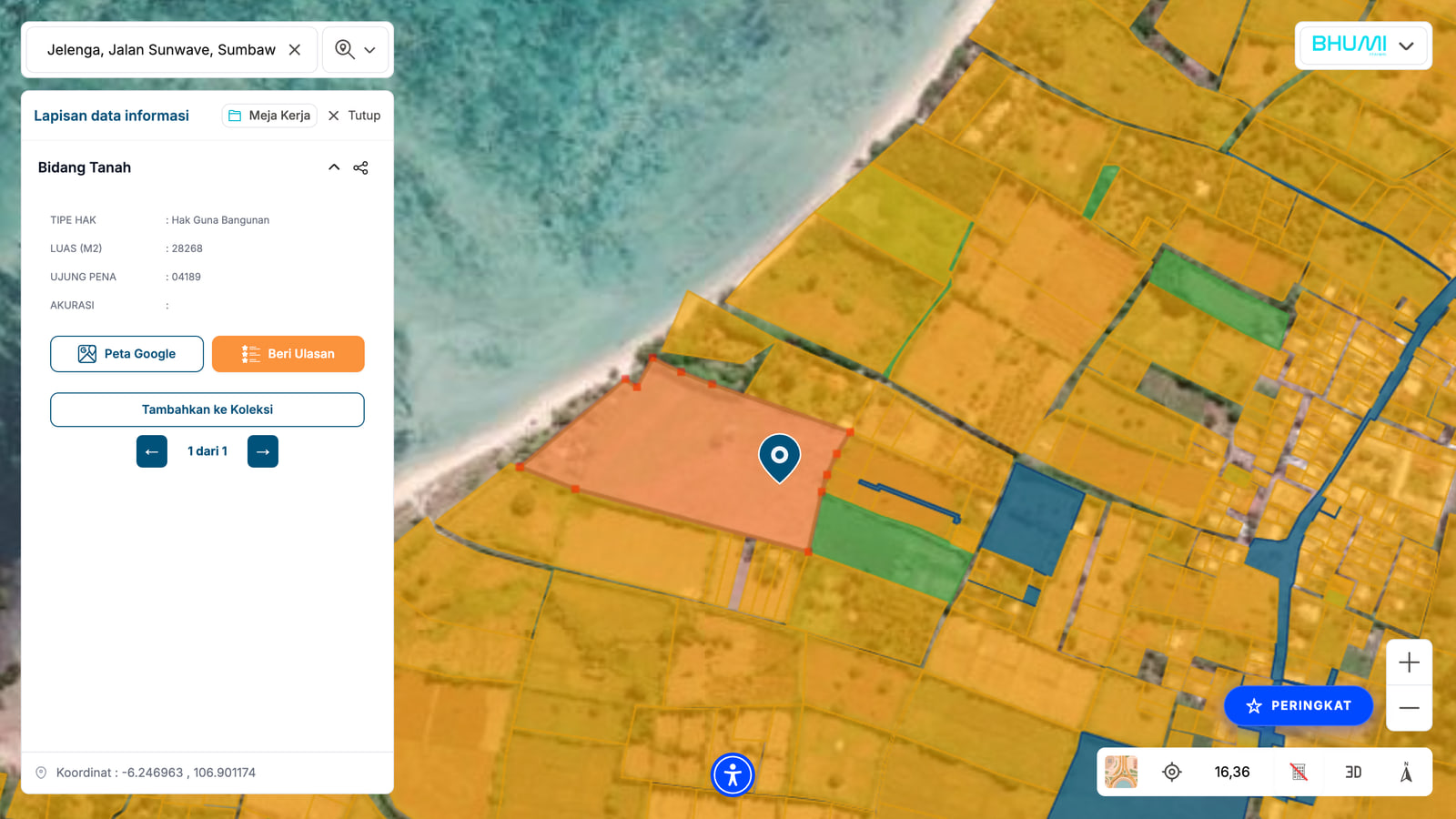This screenshot has width=1456, height=819.
Task: Open the accessibility options icon
Action: pyautogui.click(x=733, y=775)
